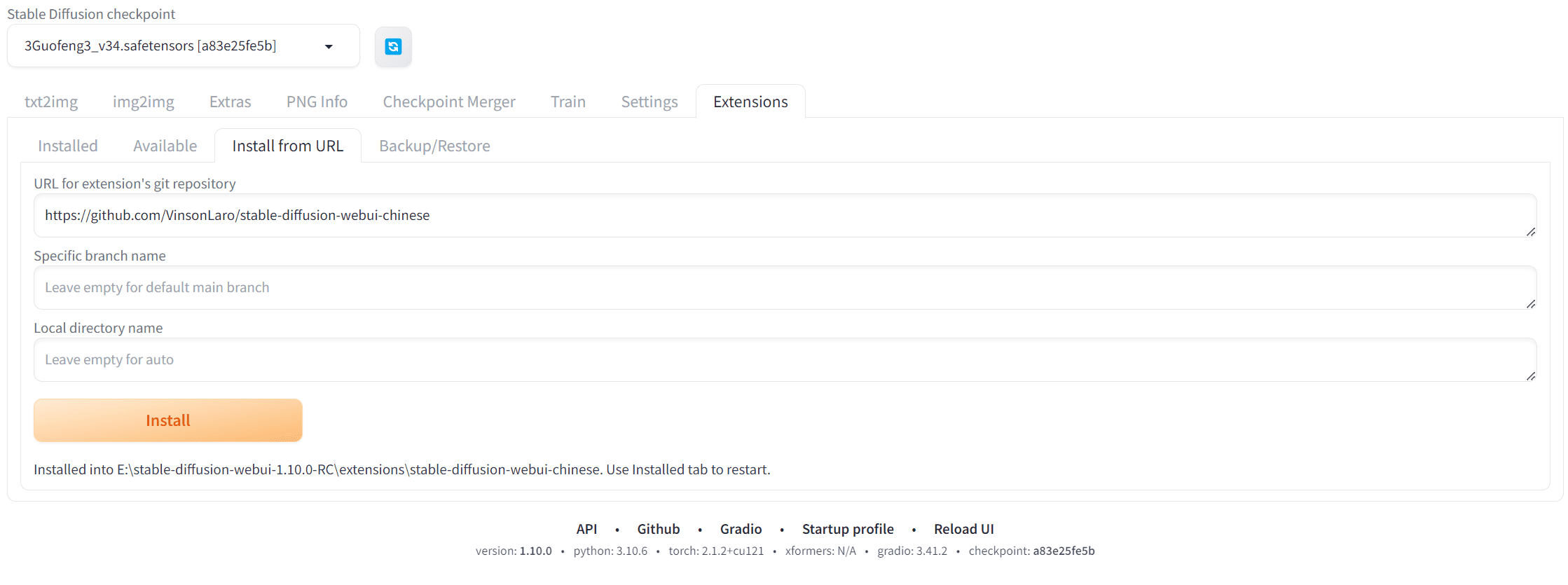1568x585 pixels.
Task: Switch to the txt2img tab
Action: (51, 102)
